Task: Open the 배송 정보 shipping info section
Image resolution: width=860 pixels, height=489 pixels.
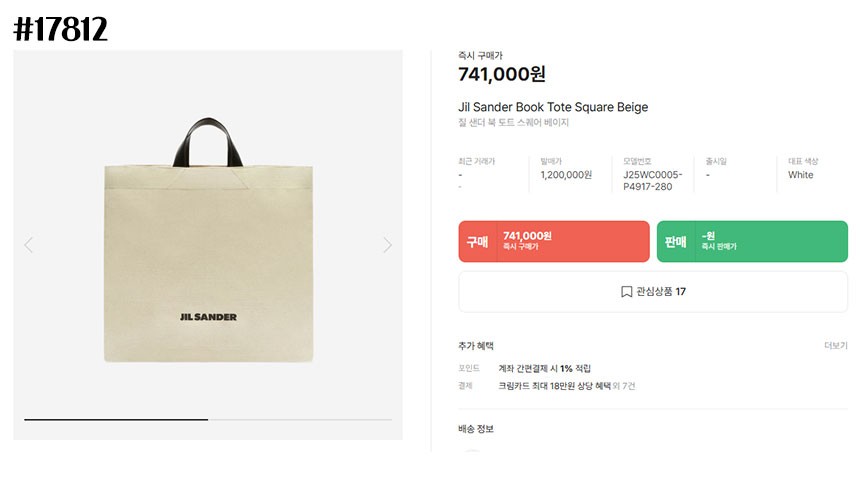Action: [476, 429]
